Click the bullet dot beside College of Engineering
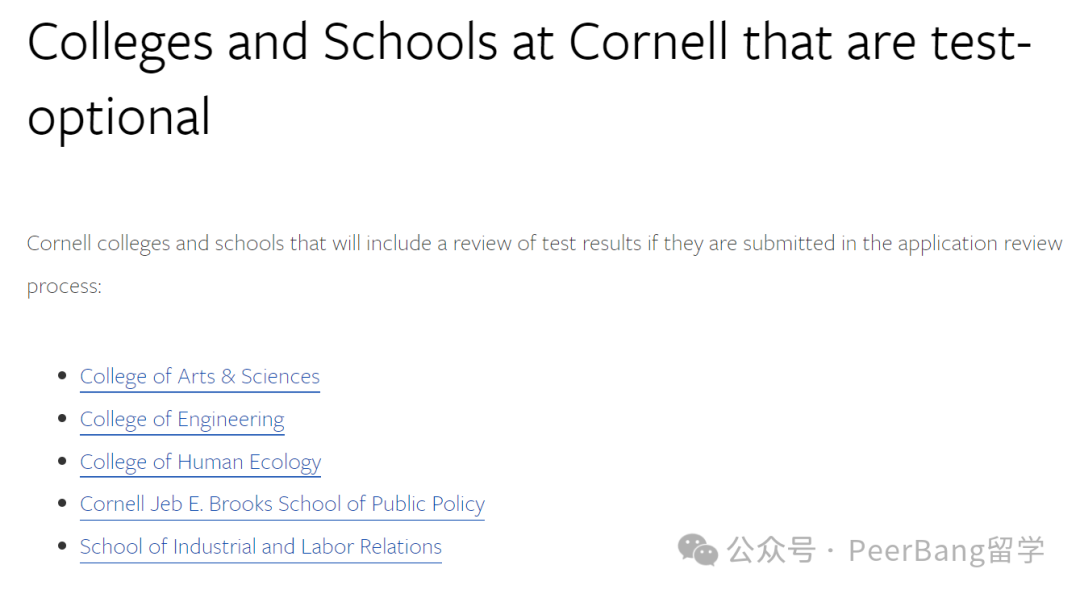 63,418
